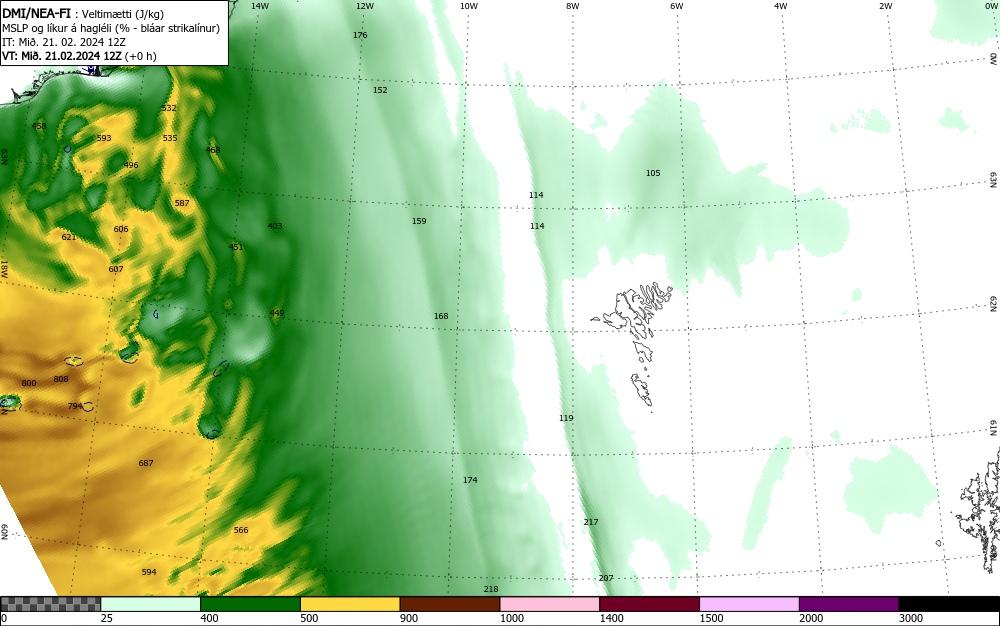
Task: Choose the dark maroon 1400–1500 legend swatch
Action: click(x=649, y=604)
